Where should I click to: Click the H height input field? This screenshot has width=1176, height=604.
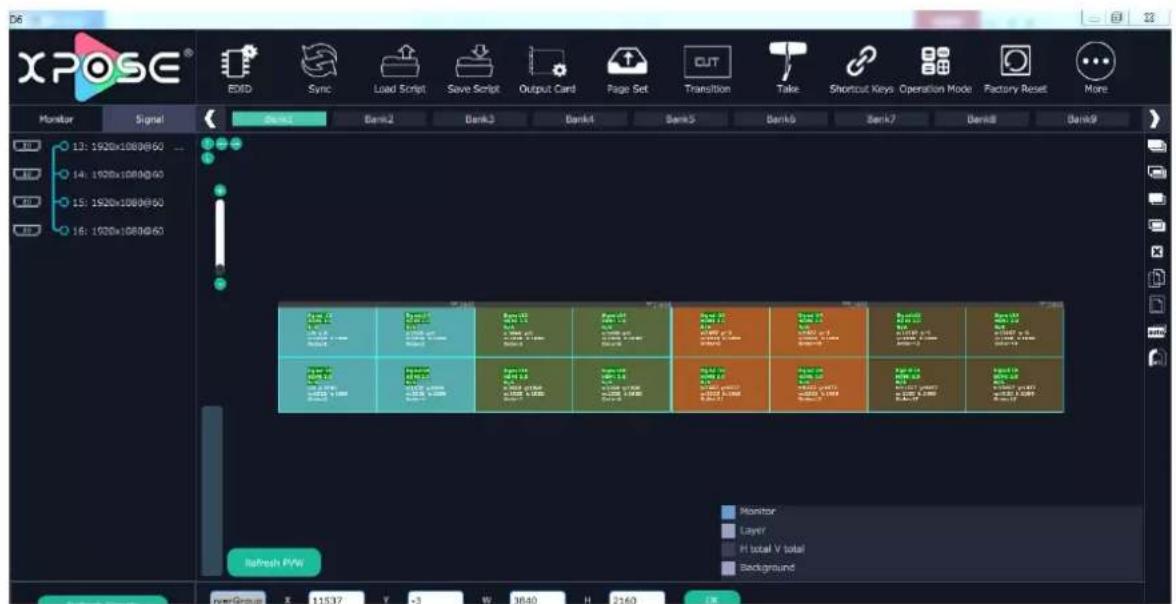coord(637,599)
